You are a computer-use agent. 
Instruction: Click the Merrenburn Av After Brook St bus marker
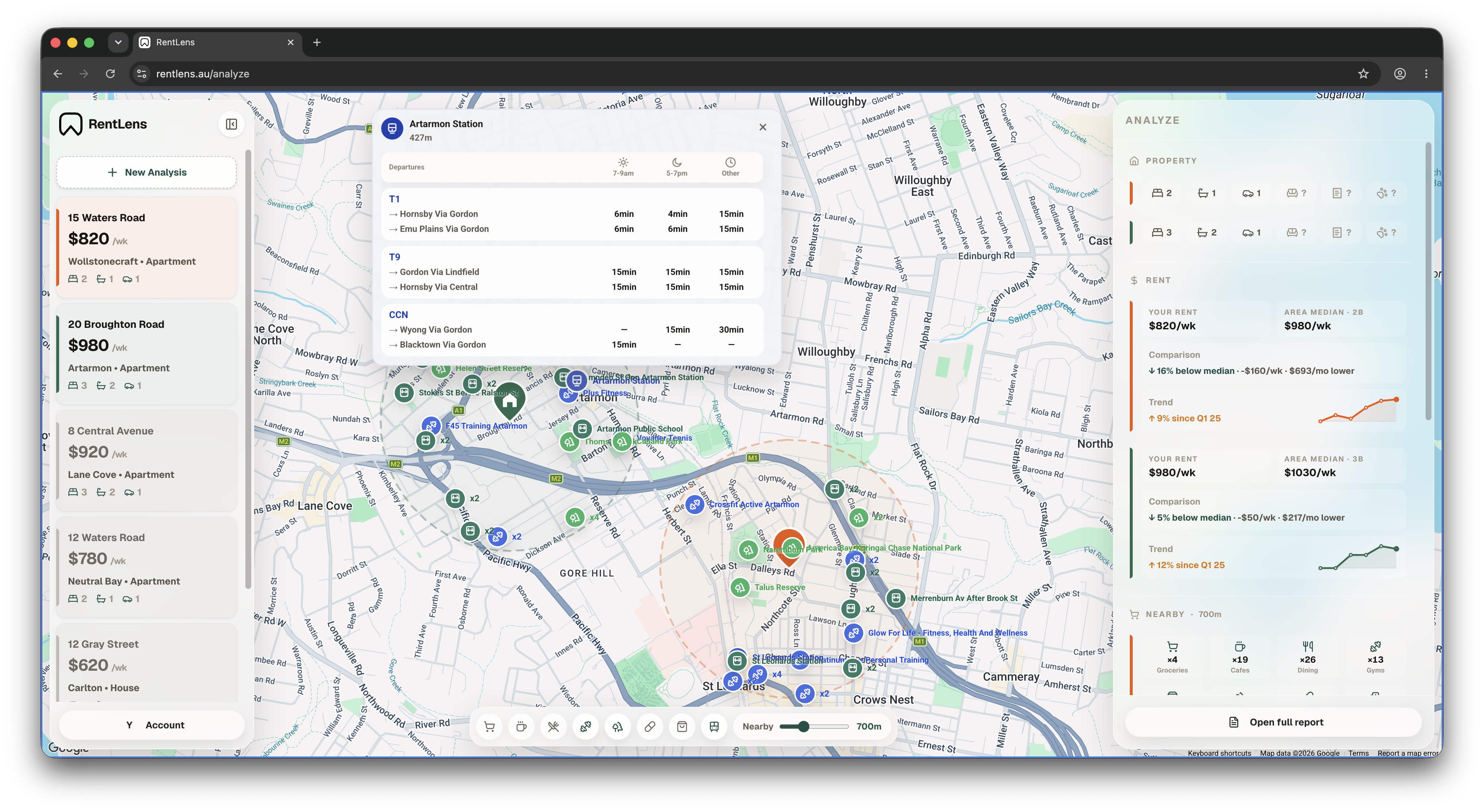(896, 598)
